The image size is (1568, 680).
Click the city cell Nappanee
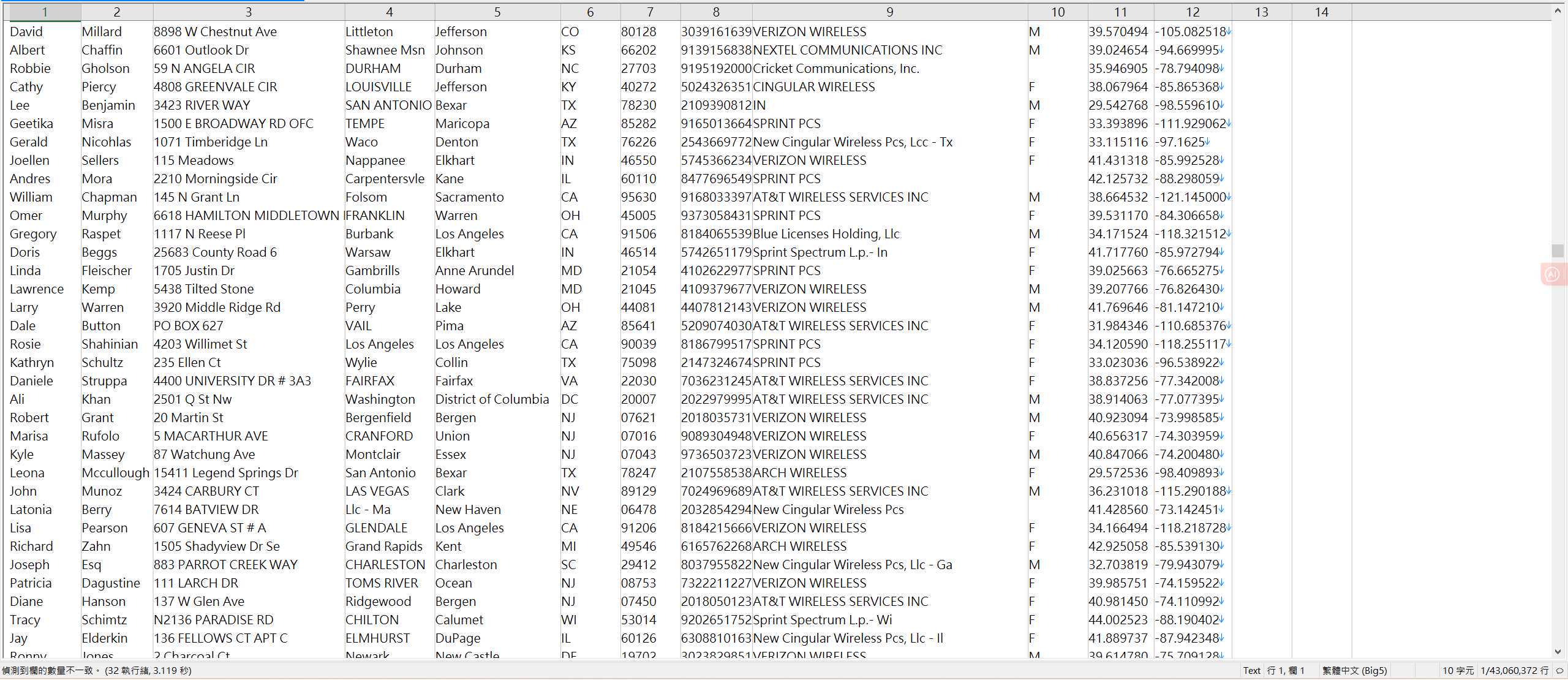point(375,161)
